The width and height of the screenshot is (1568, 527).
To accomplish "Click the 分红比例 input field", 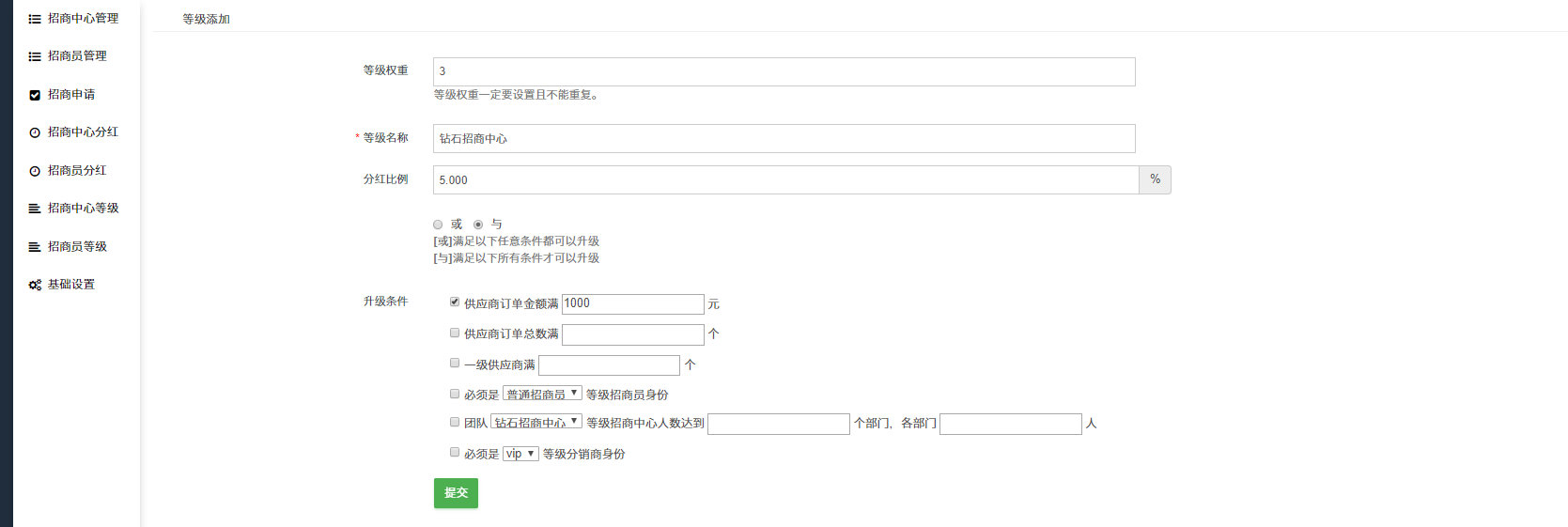I will tap(785, 180).
